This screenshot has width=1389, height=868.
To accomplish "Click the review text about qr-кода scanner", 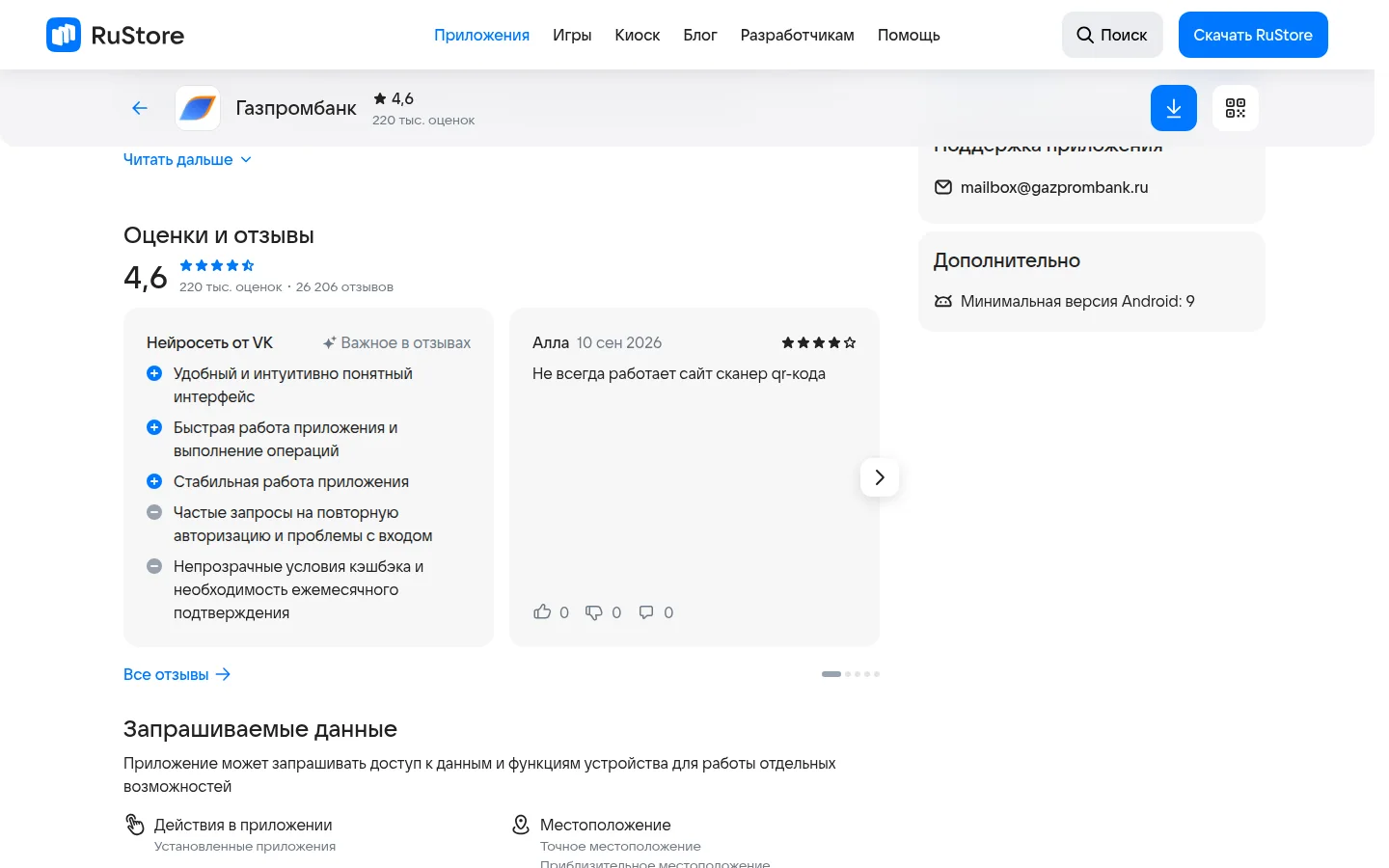I will point(679,373).
